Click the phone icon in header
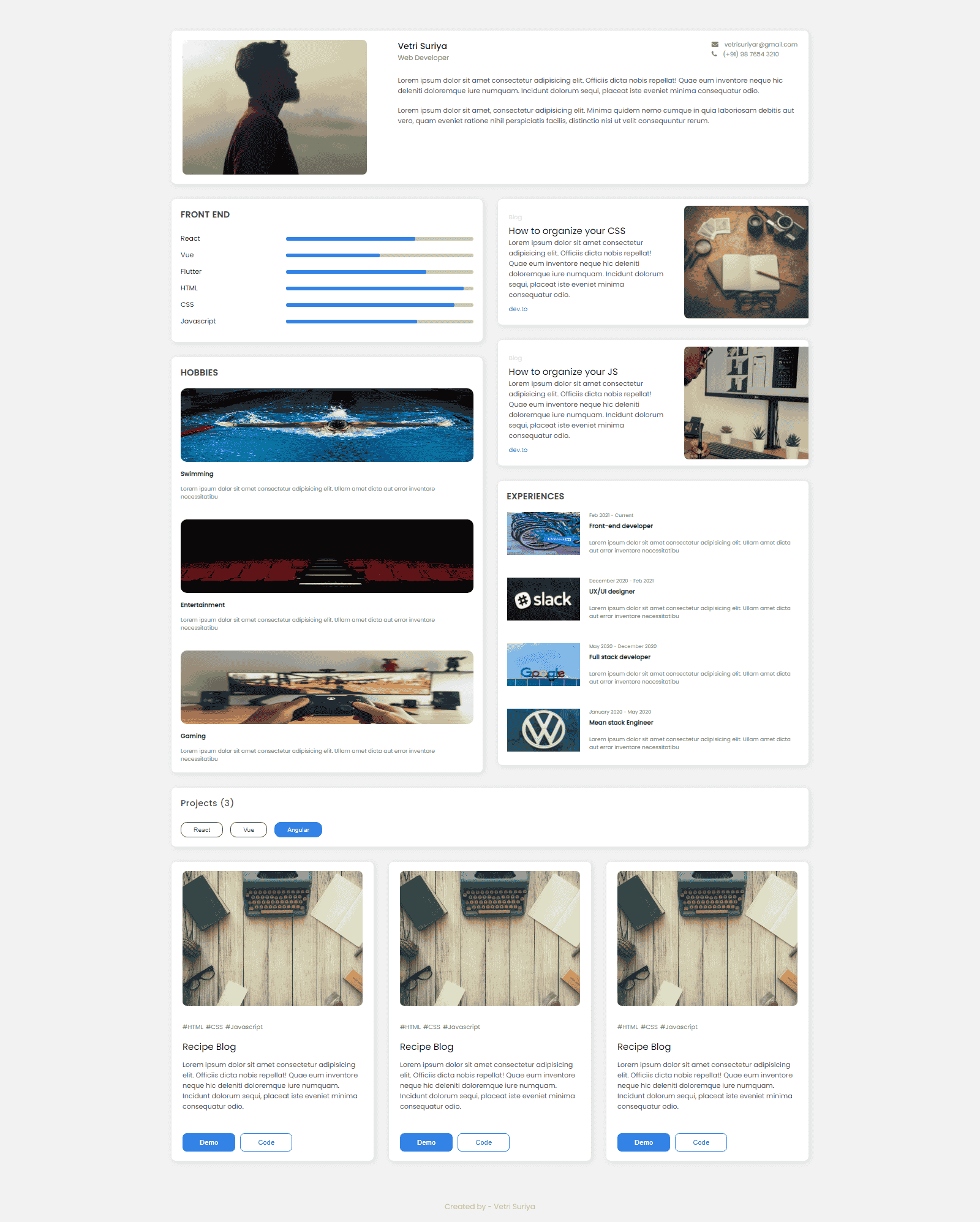This screenshot has height=1222, width=980. point(714,54)
